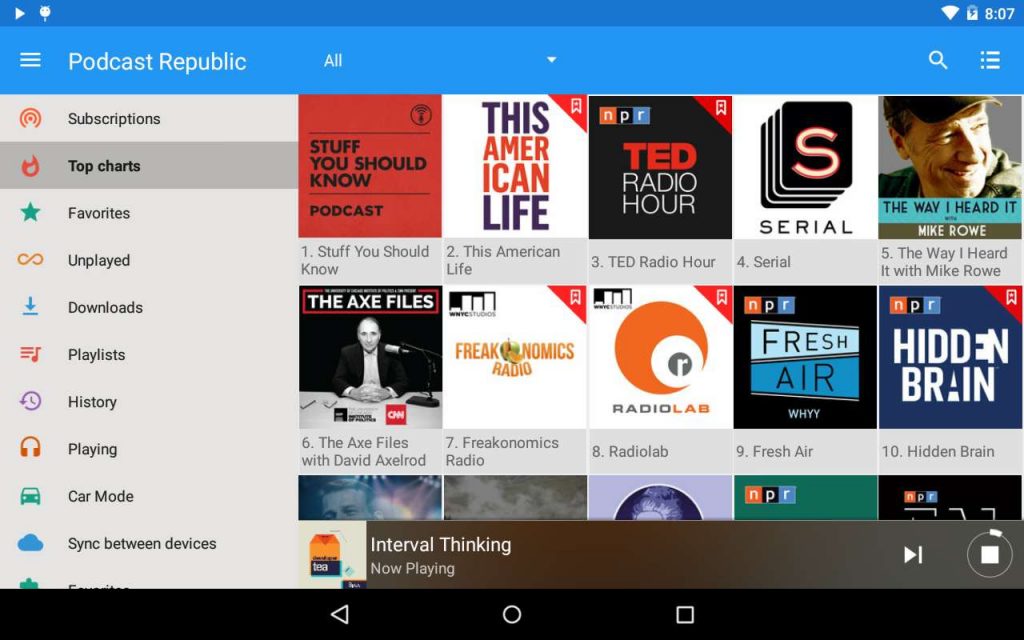Skip to next episode in player bar
This screenshot has width=1024, height=640.
(913, 554)
